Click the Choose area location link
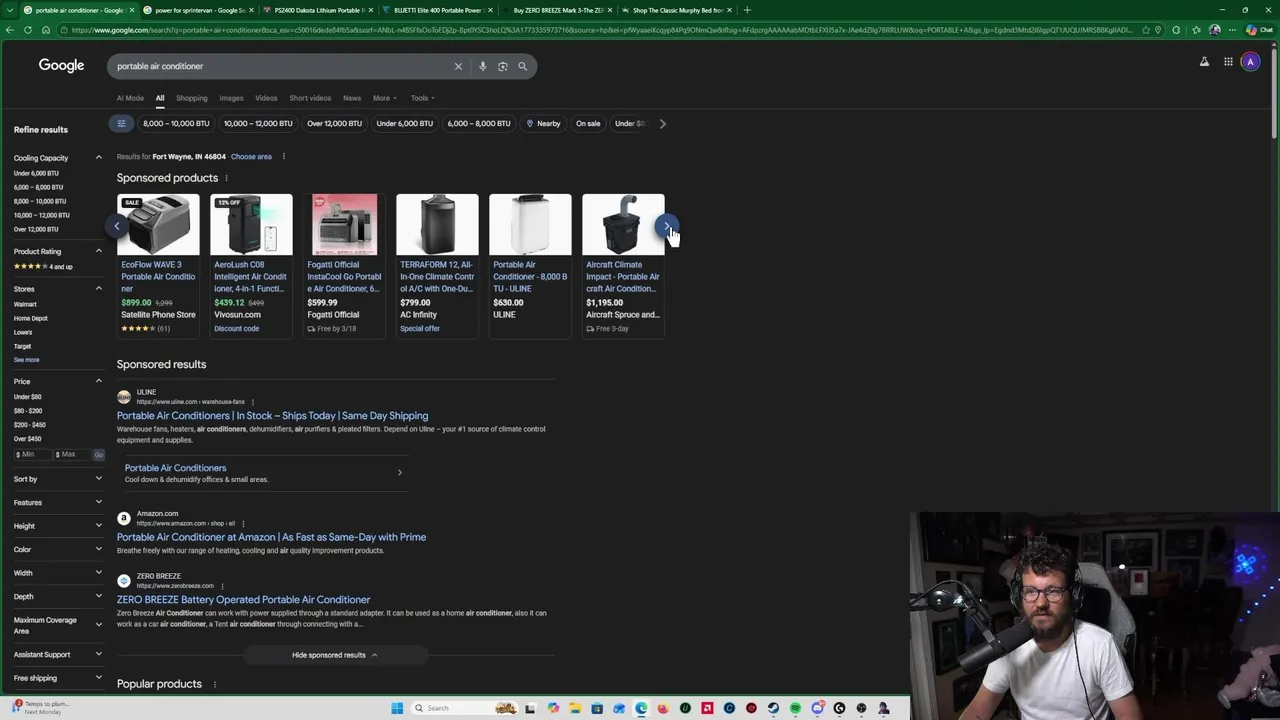The image size is (1280, 720). (x=251, y=157)
